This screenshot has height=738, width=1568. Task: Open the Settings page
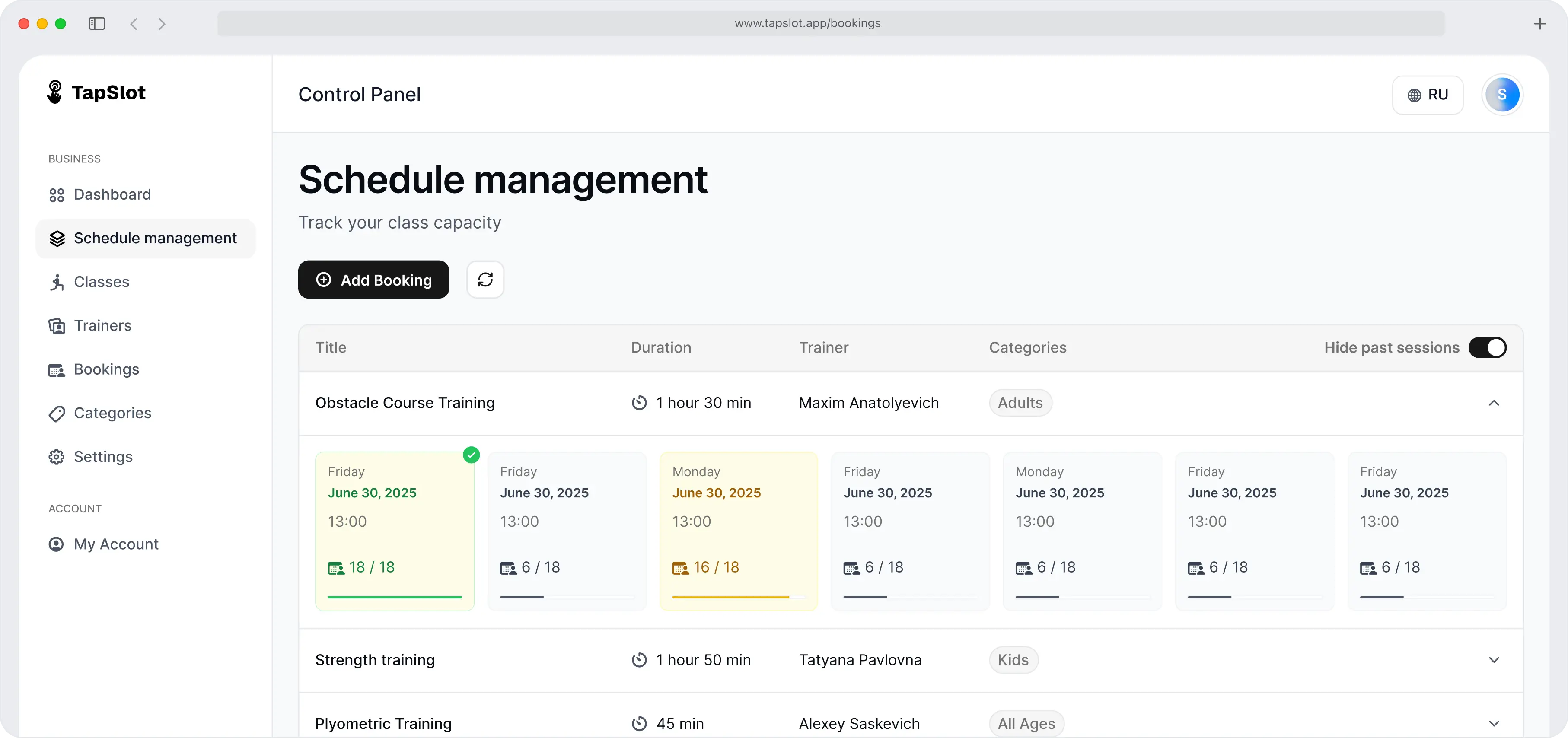pos(146,457)
